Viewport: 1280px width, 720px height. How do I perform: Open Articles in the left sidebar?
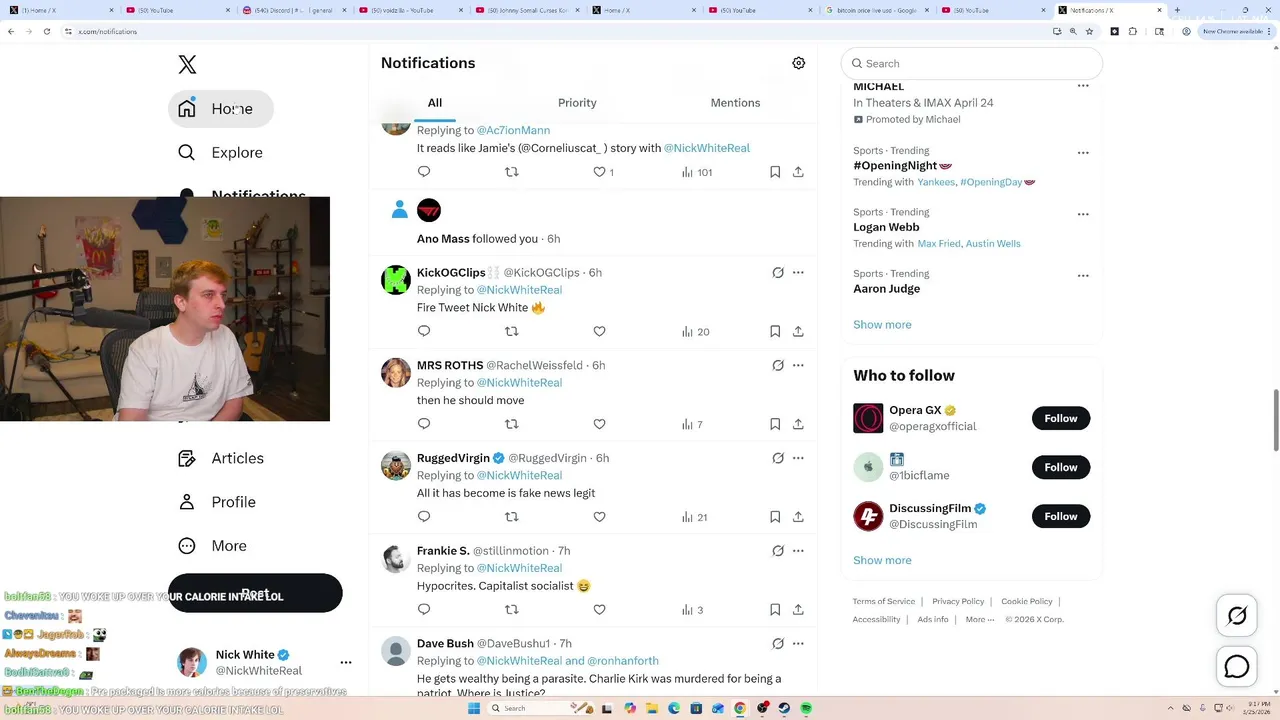[221, 458]
